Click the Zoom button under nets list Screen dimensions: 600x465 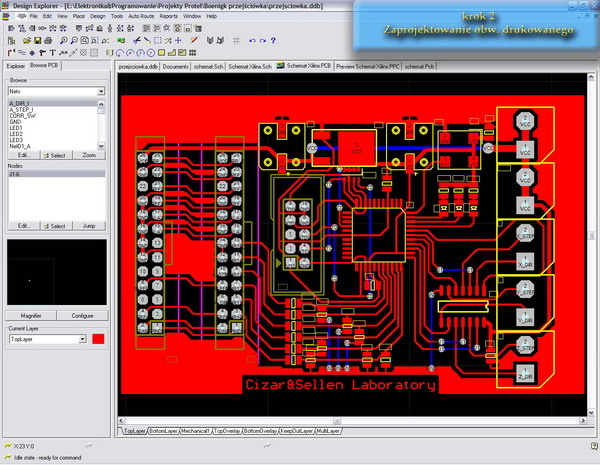[x=89, y=155]
